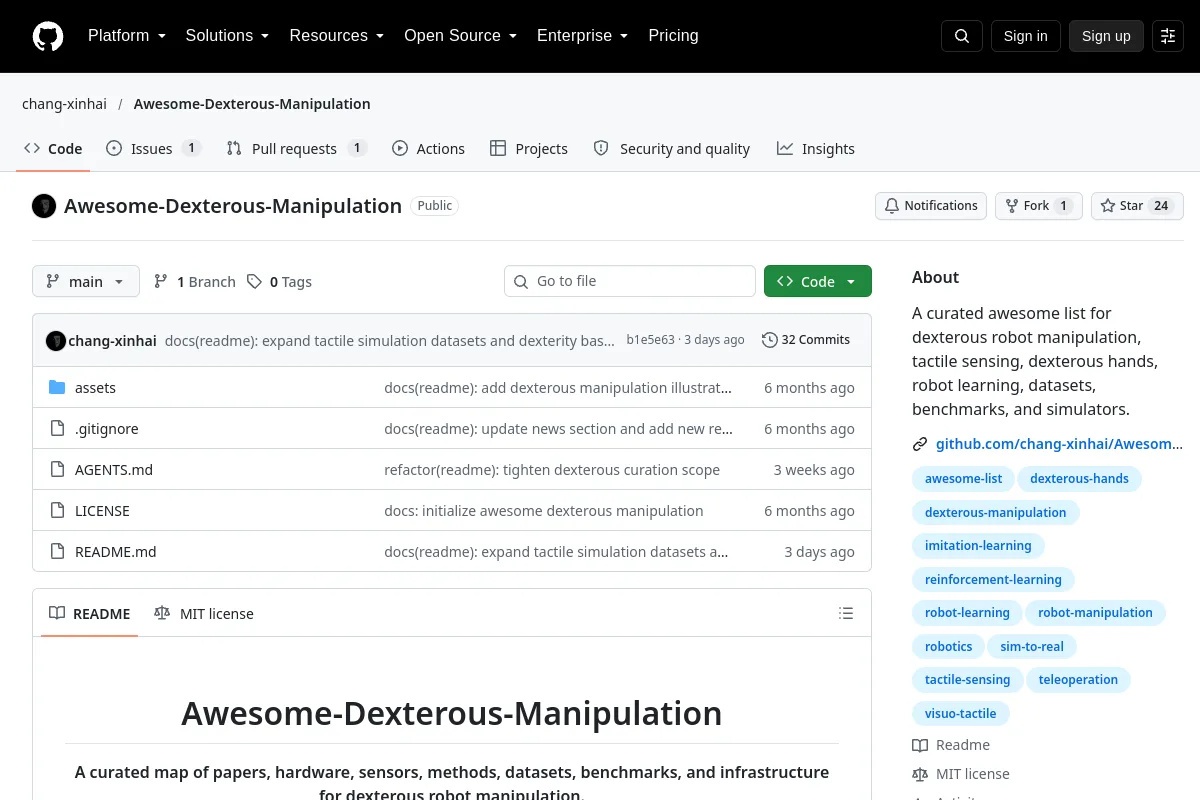Screen dimensions: 1200x800
Task: Star the repository
Action: pos(1137,206)
